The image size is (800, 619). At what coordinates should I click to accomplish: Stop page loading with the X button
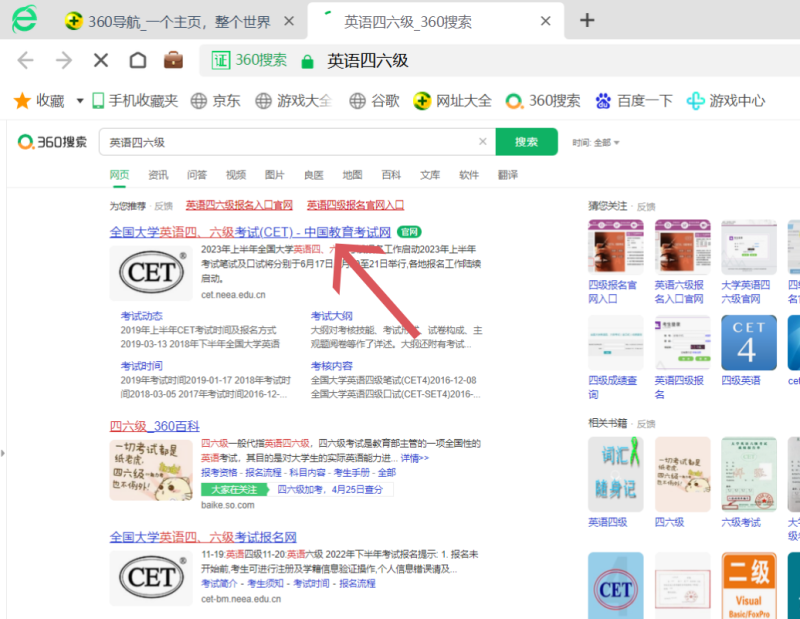point(101,60)
